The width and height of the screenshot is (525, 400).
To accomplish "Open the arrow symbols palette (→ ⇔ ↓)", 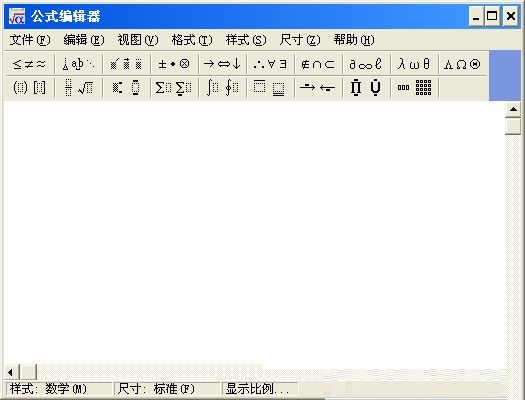I will point(222,64).
